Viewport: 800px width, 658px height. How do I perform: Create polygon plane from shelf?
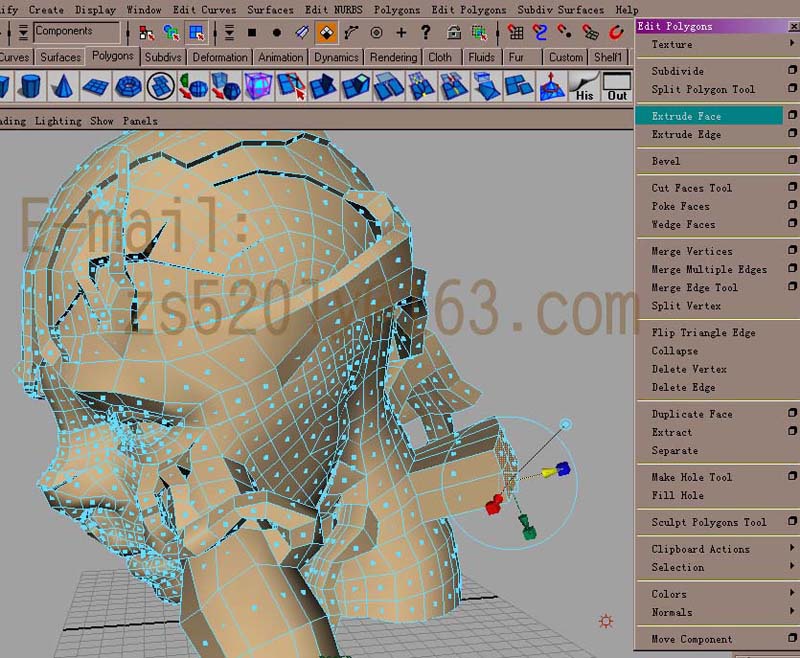click(95, 86)
